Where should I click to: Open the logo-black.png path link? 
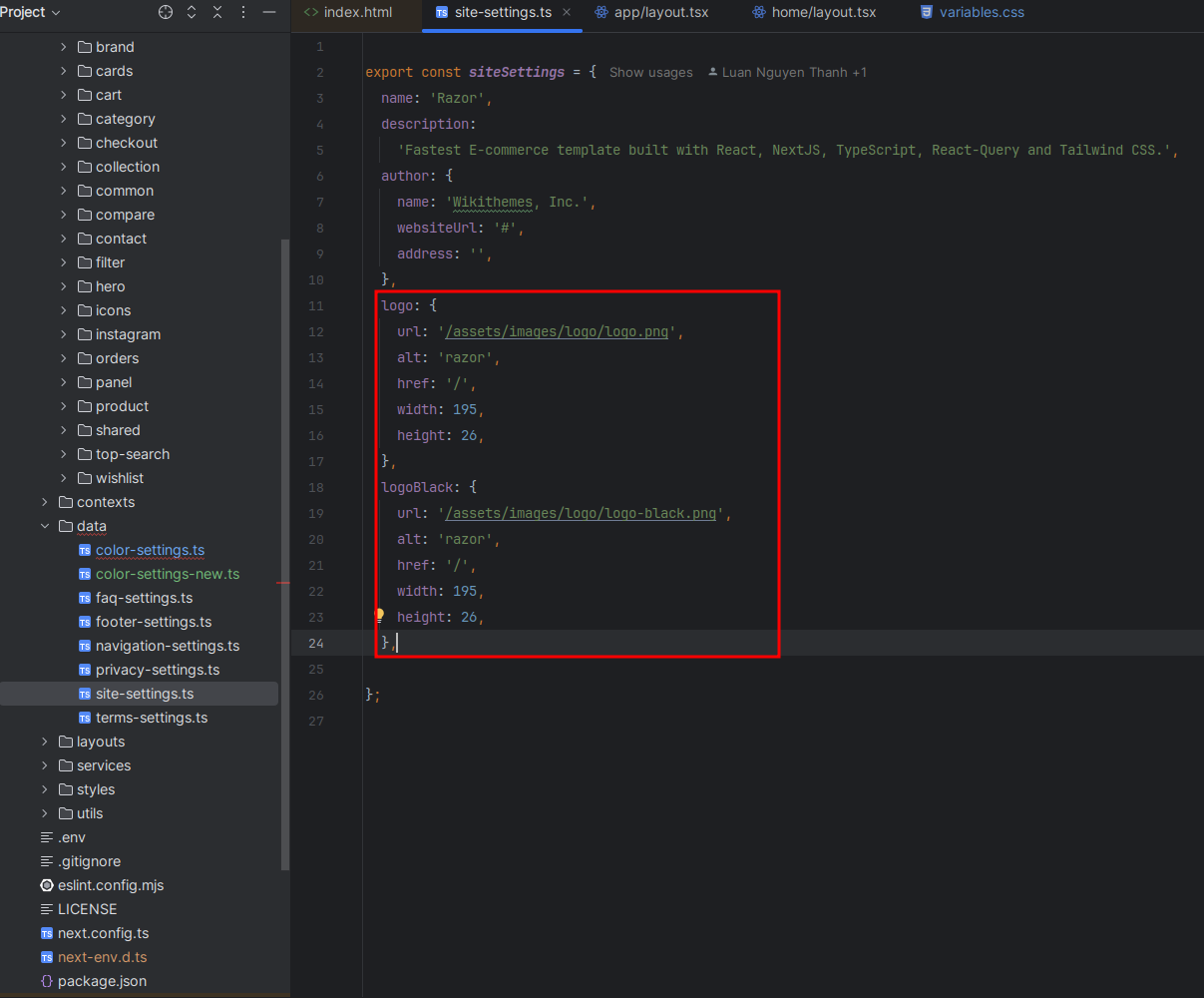581,513
